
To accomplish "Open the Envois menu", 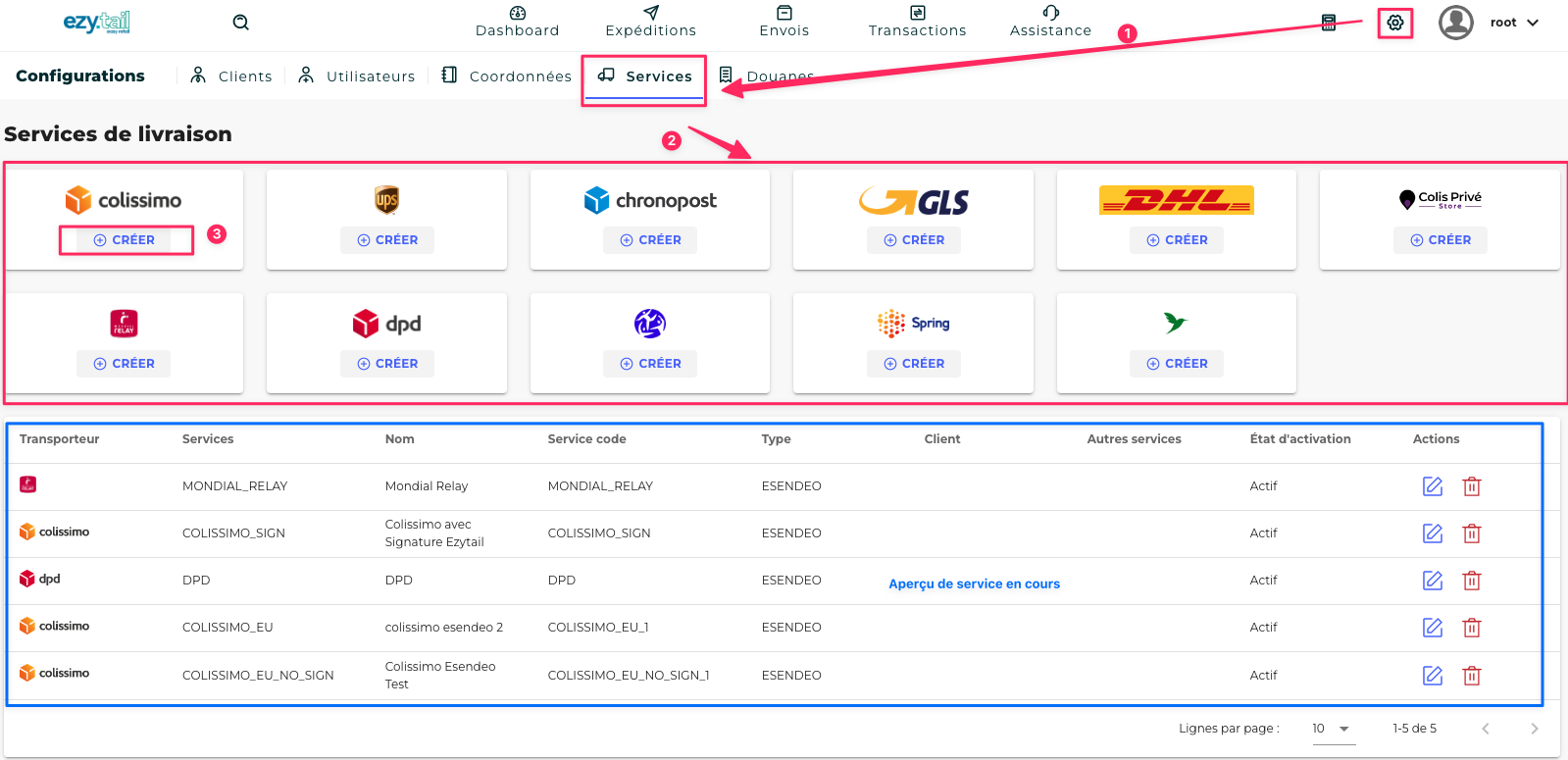I will click(x=784, y=22).
